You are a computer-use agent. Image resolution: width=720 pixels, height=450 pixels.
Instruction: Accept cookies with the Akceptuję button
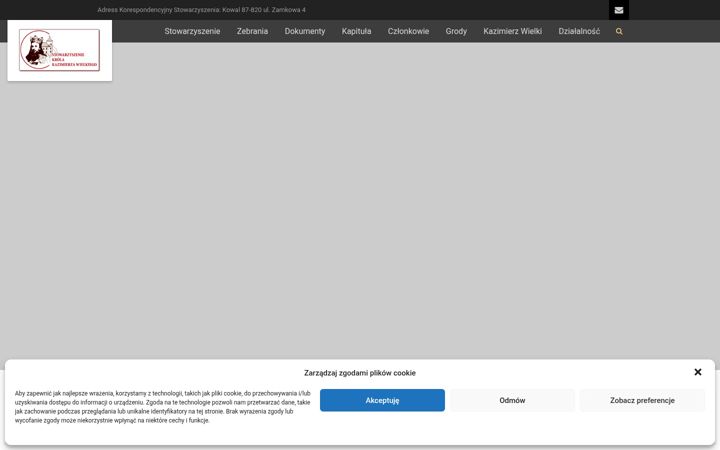382,400
